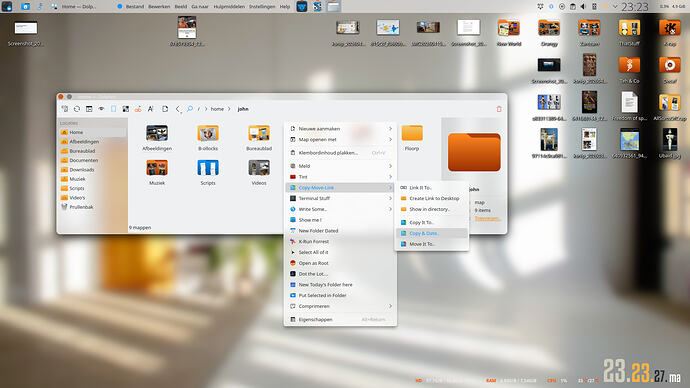Screen dimensions: 690x388
Task: Expand the Tint submenu
Action: click(x=340, y=177)
